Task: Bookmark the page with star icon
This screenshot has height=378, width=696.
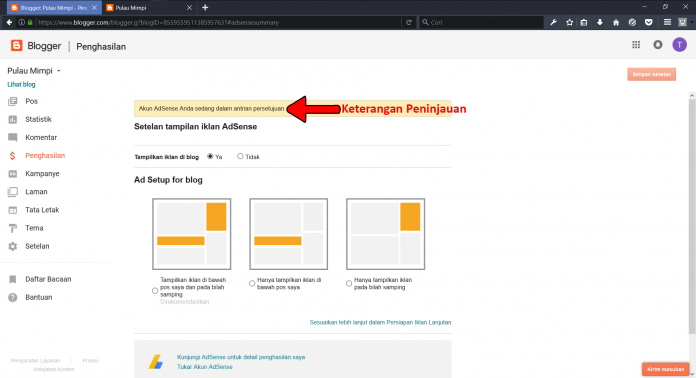Action: (x=569, y=22)
